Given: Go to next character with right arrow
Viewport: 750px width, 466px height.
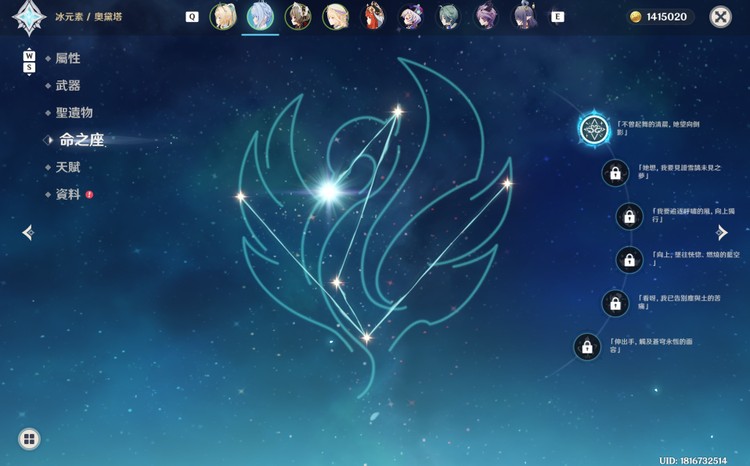Looking at the screenshot, I should click(721, 233).
